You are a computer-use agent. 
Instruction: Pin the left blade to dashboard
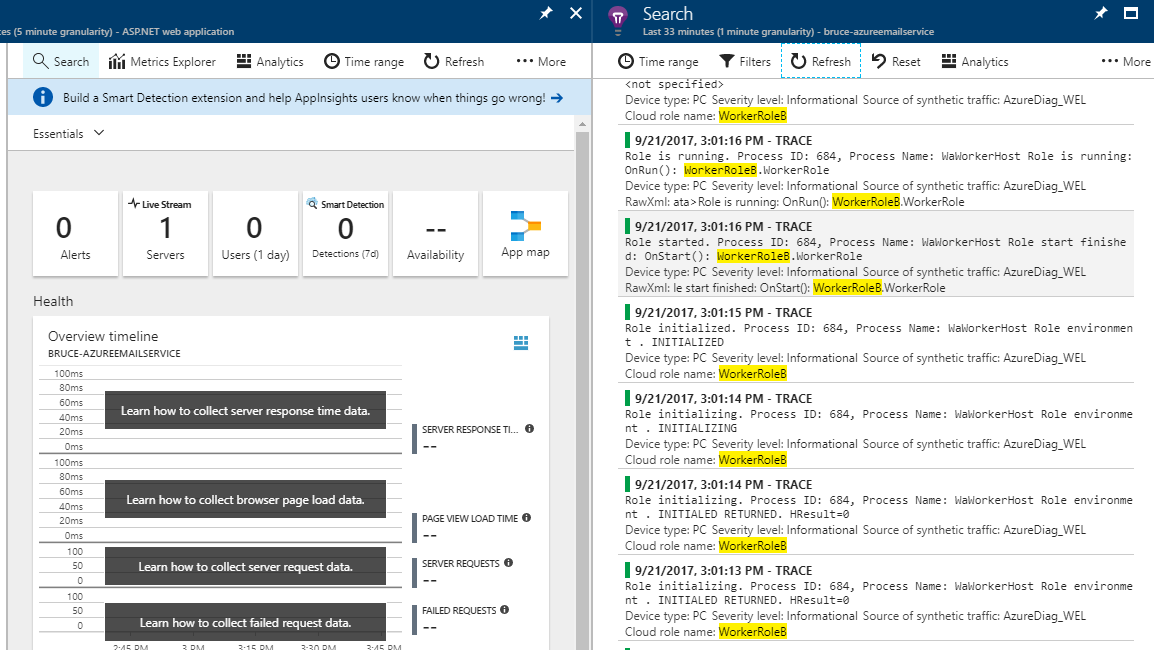coord(545,13)
